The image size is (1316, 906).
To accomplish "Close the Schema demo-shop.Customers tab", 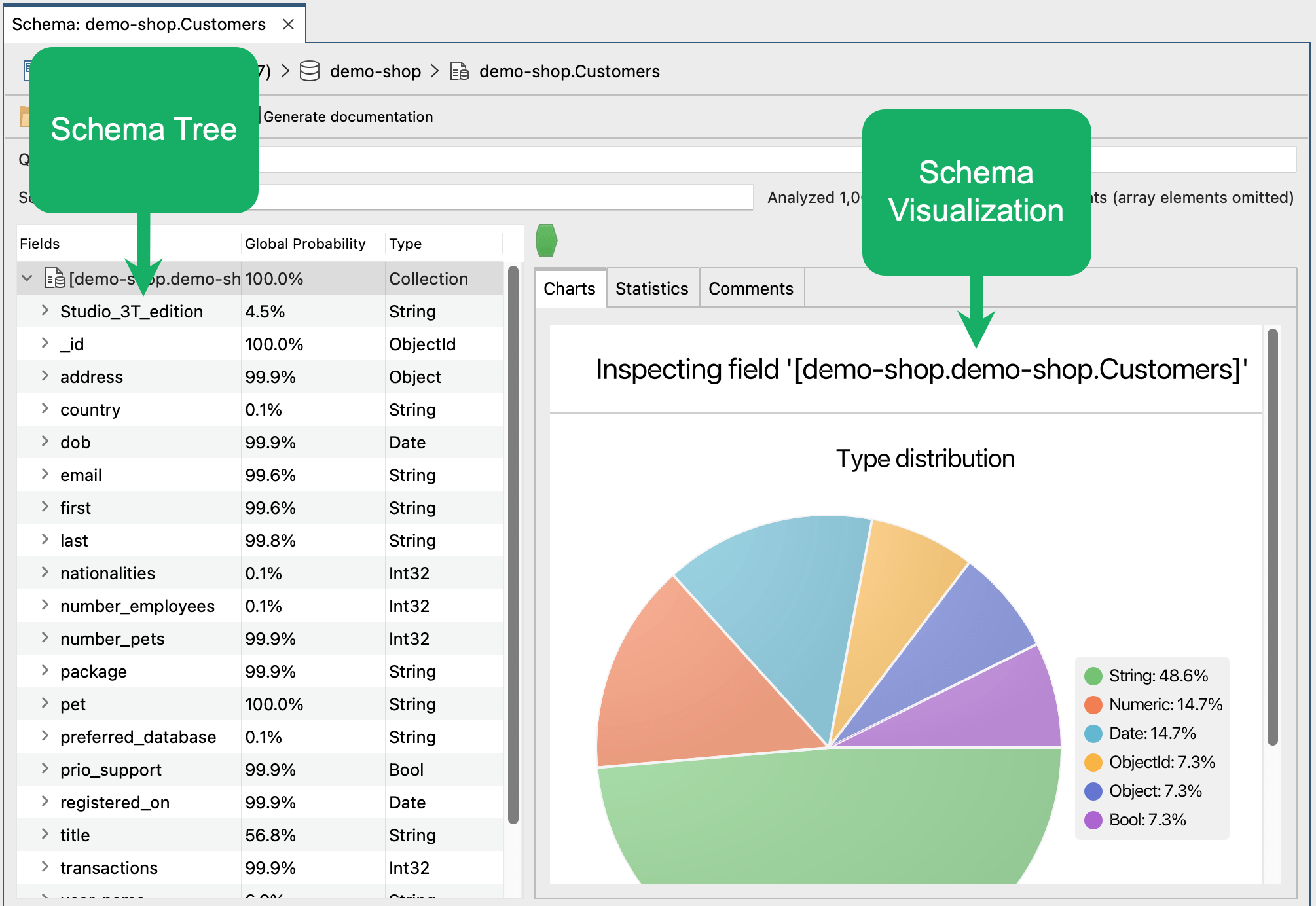I will 288,24.
